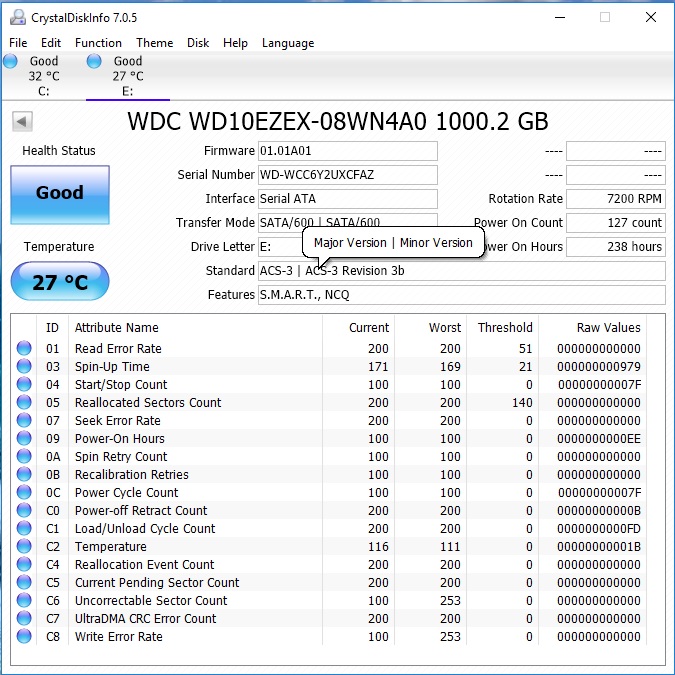Click status orb for Read Error Rate
The image size is (675, 675).
click(24, 348)
